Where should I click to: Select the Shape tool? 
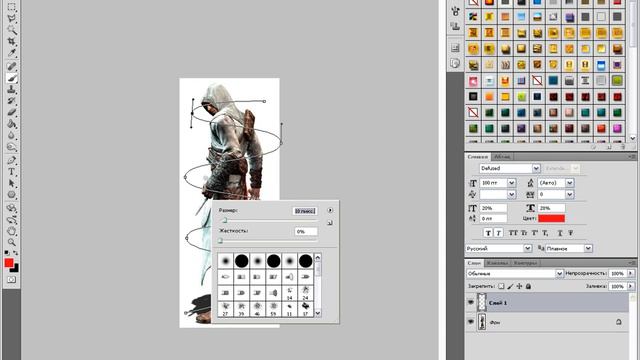(11, 195)
